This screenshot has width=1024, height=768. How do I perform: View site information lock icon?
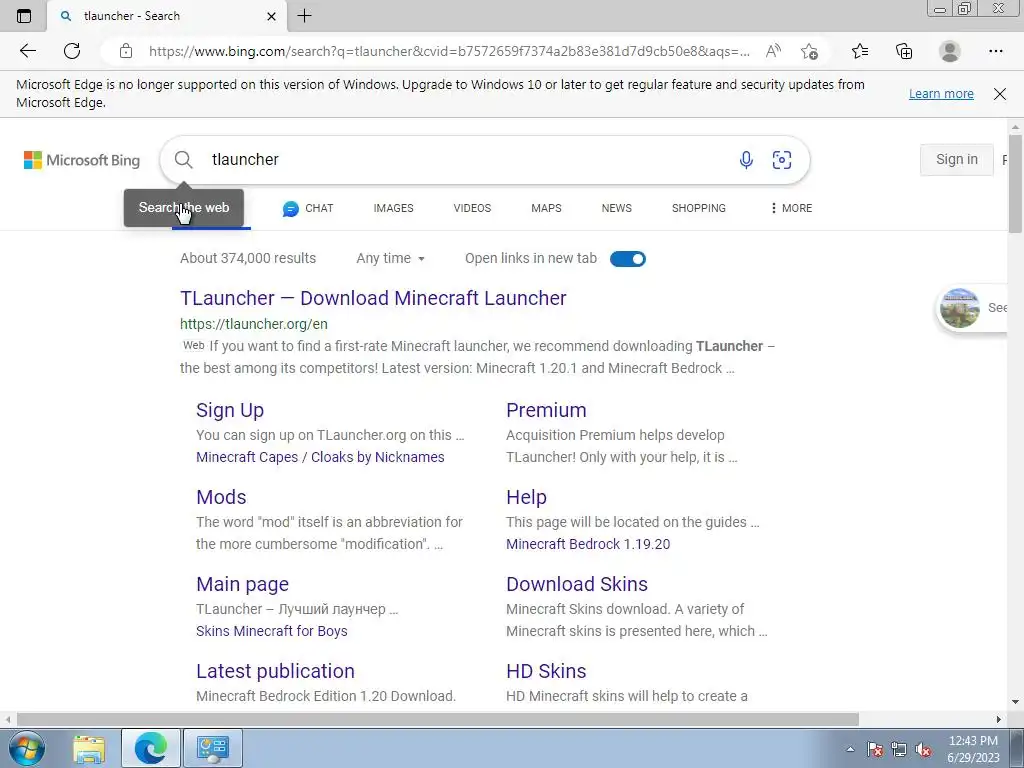coord(126,51)
